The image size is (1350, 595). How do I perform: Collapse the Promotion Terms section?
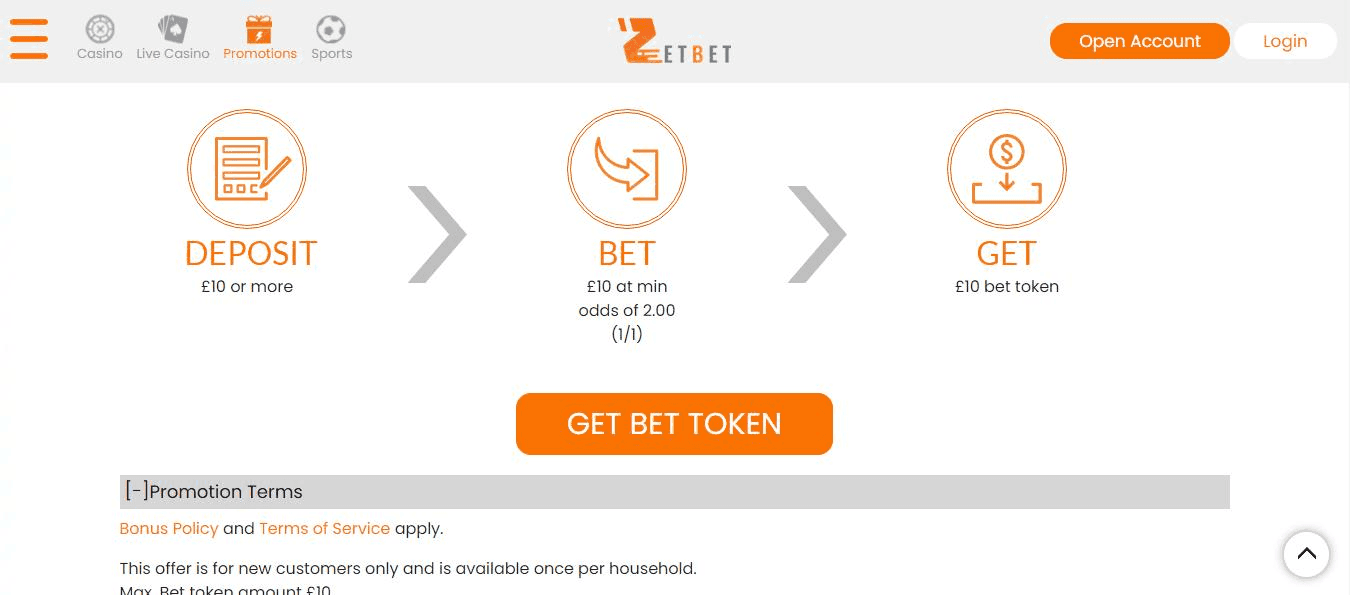(137, 492)
